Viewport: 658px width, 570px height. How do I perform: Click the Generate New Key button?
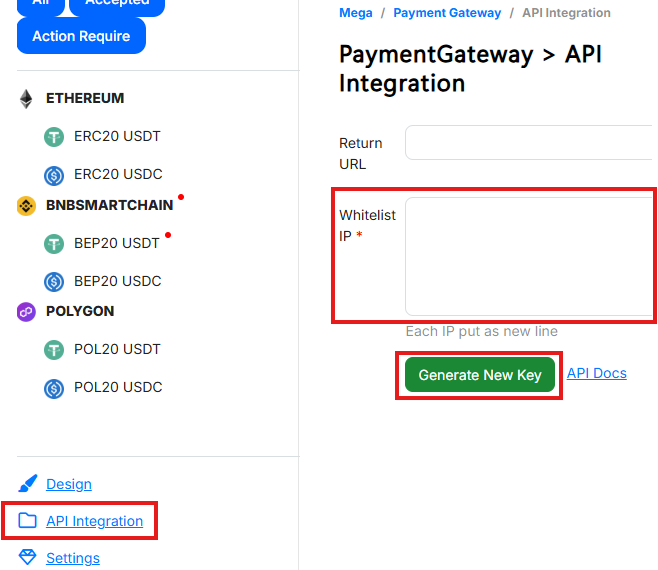[480, 374]
